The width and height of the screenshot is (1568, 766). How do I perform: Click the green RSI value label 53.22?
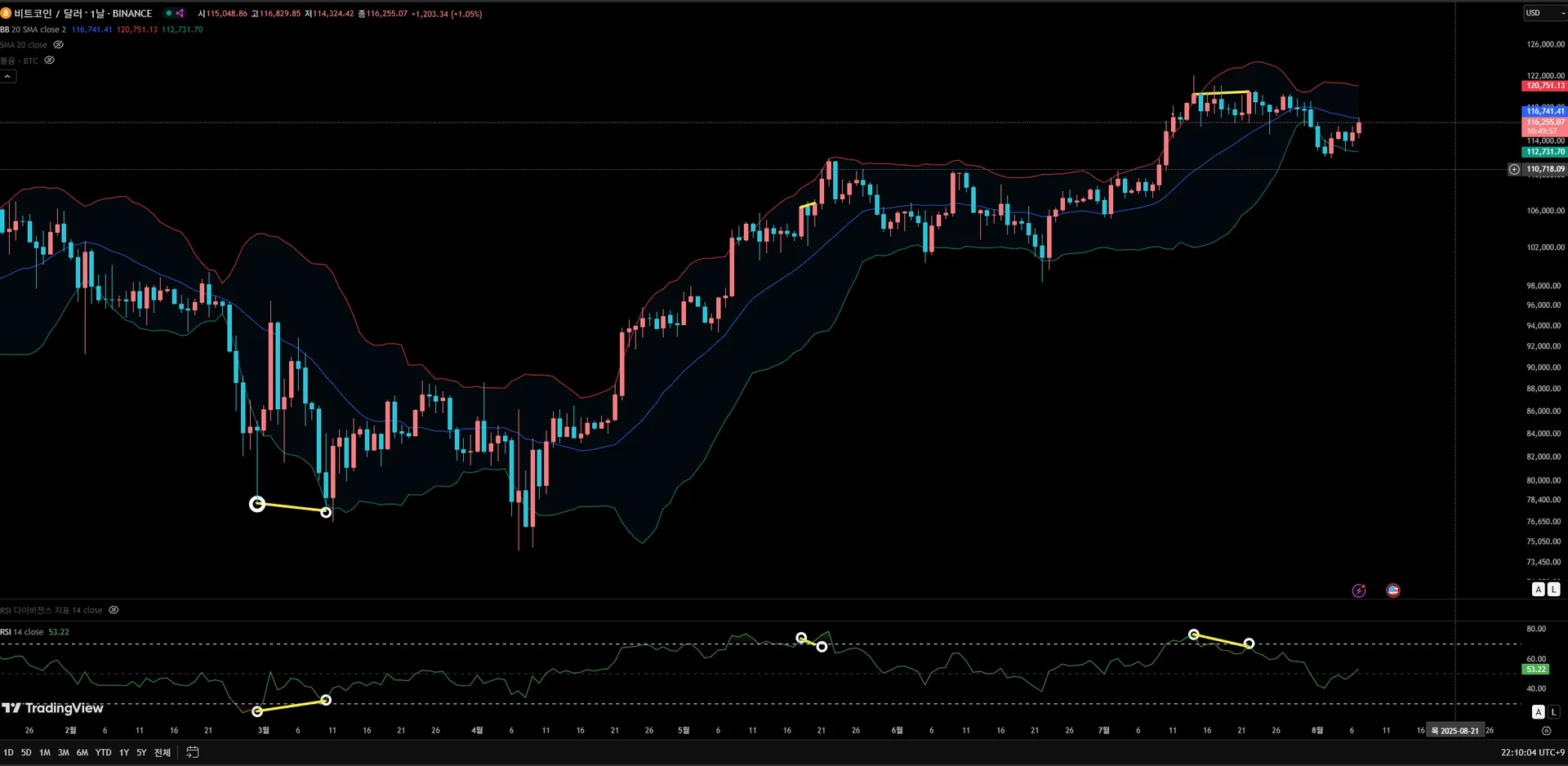coord(1536,670)
